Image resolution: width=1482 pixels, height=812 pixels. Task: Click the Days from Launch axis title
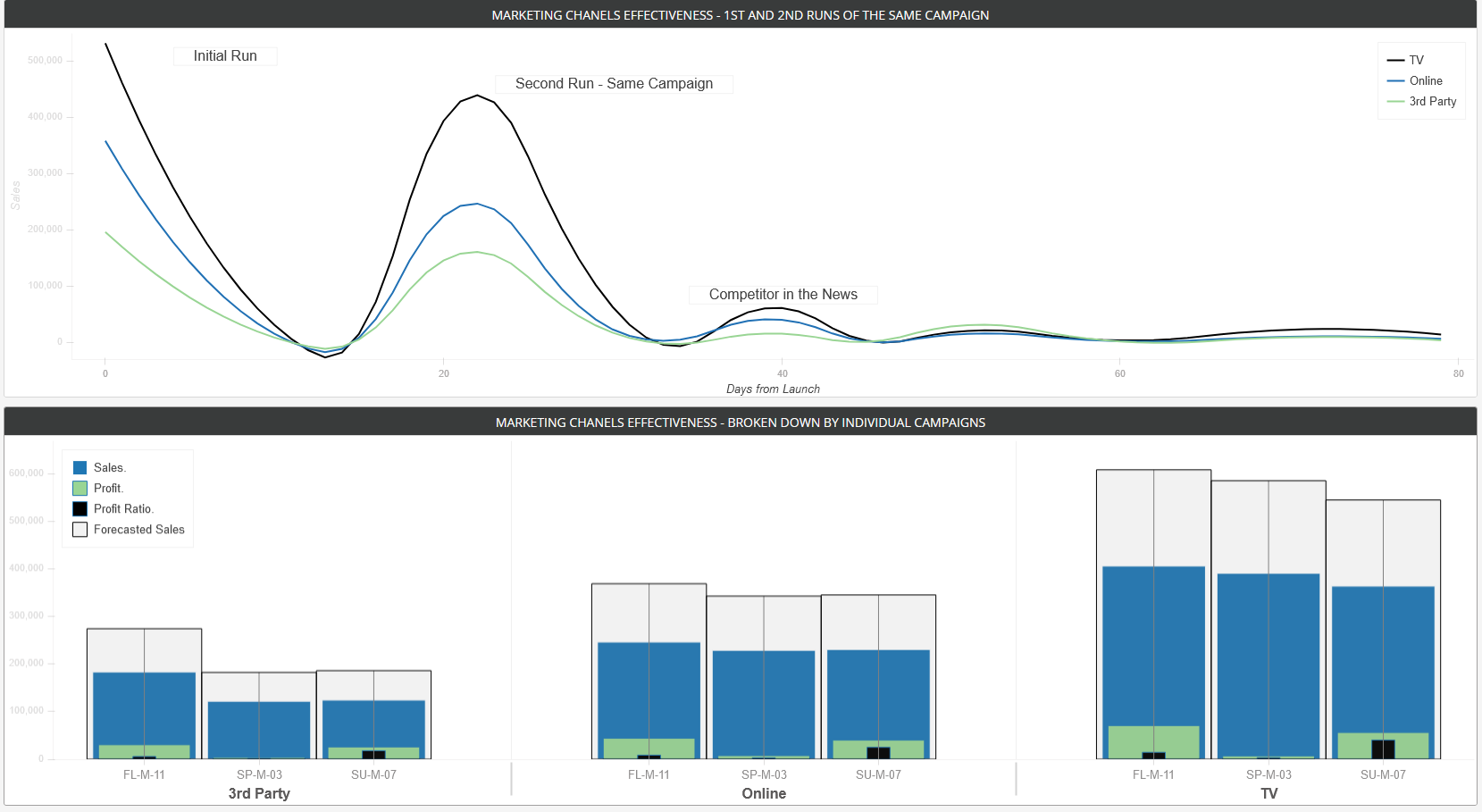click(x=773, y=389)
